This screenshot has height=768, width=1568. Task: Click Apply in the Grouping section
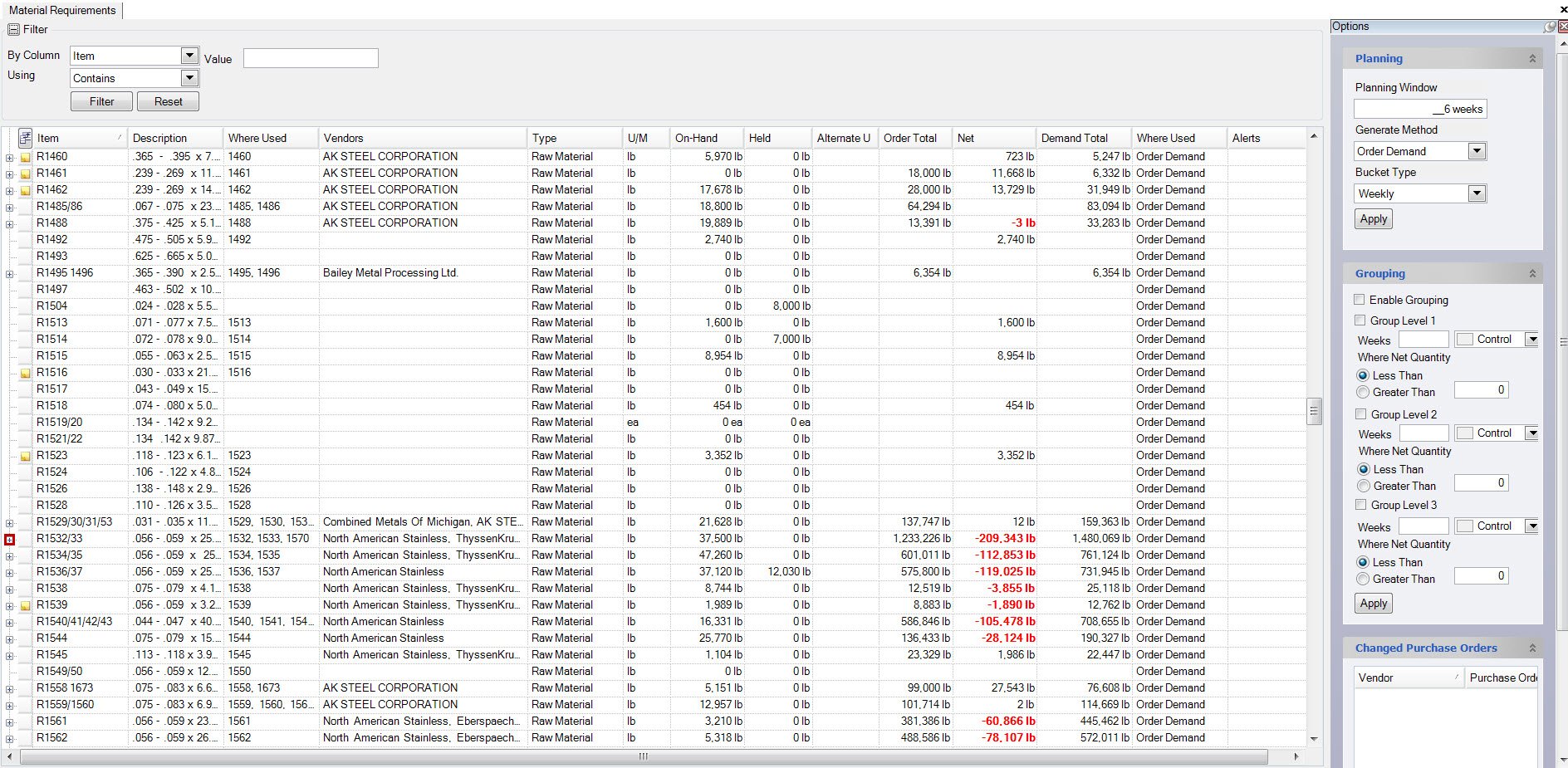pyautogui.click(x=1373, y=604)
